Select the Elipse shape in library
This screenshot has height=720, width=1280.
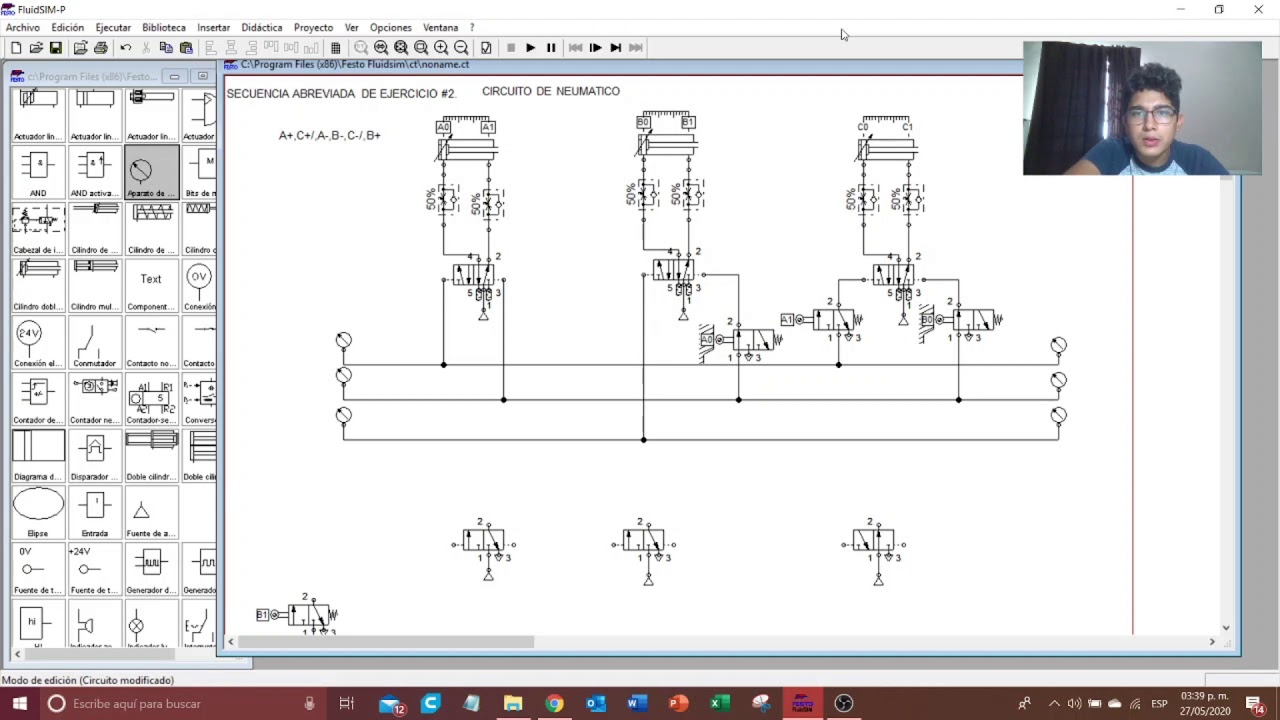click(38, 512)
